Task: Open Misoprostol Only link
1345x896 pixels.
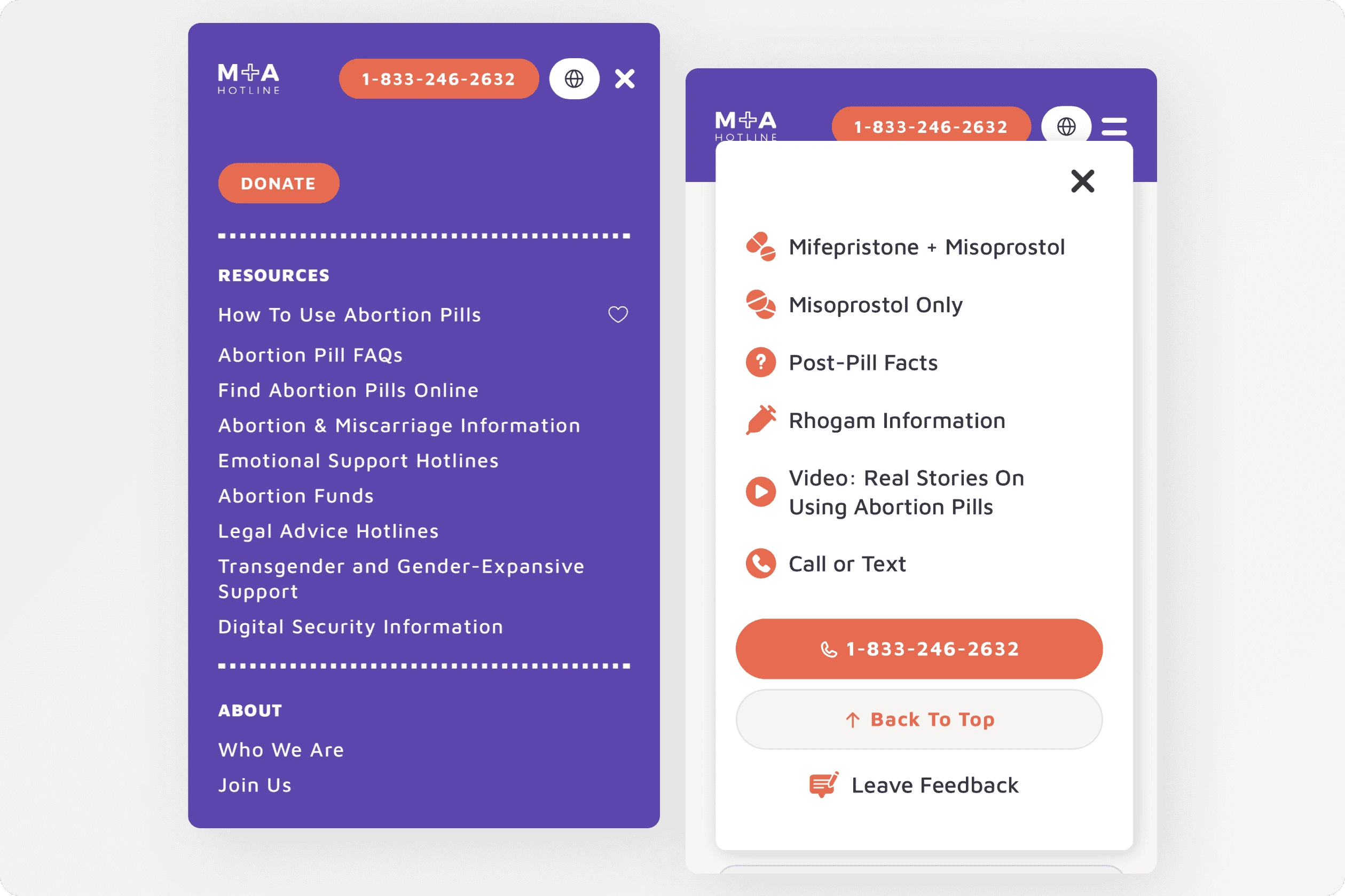Action: pos(875,305)
